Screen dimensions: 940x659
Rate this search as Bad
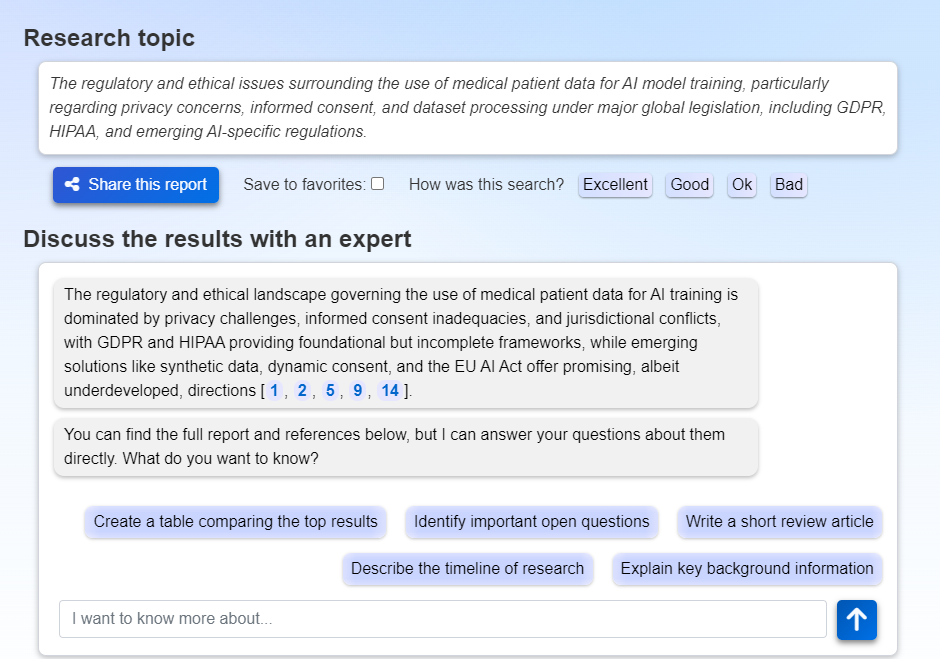(788, 185)
